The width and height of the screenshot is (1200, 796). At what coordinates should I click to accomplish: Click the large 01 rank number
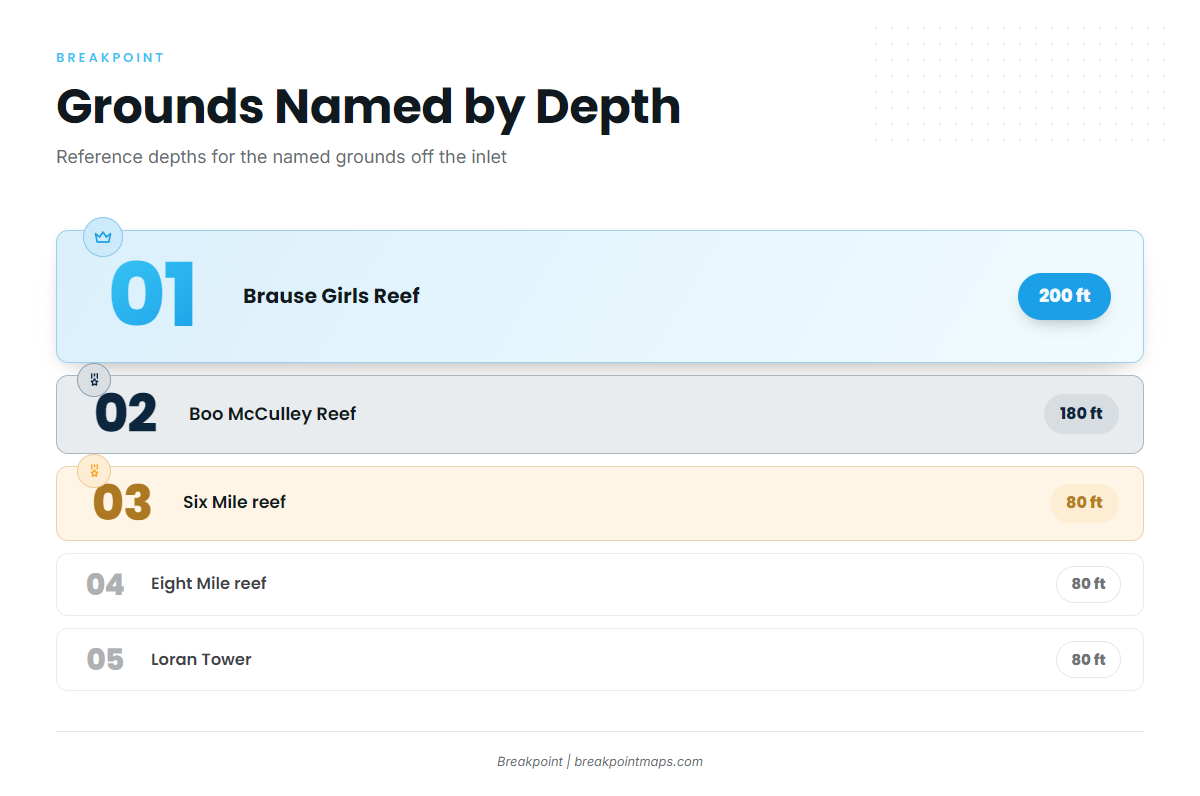pos(152,295)
